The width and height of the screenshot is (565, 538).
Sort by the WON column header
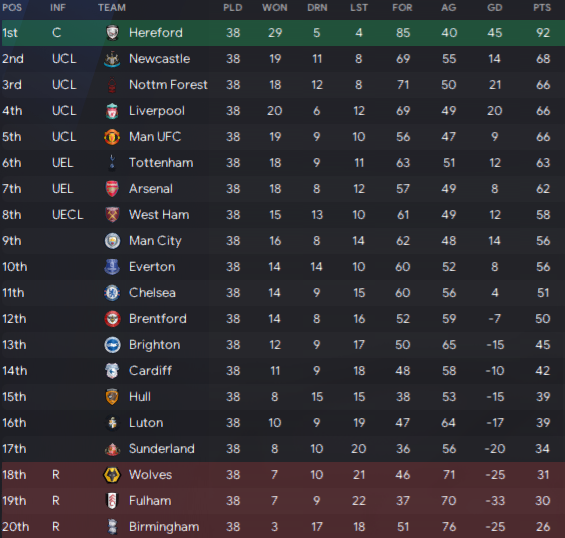click(275, 8)
